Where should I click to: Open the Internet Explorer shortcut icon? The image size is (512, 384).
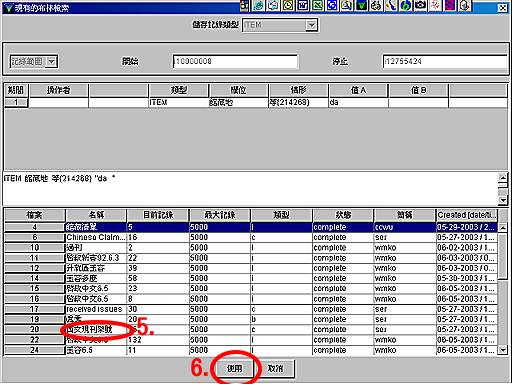pos(258,5)
